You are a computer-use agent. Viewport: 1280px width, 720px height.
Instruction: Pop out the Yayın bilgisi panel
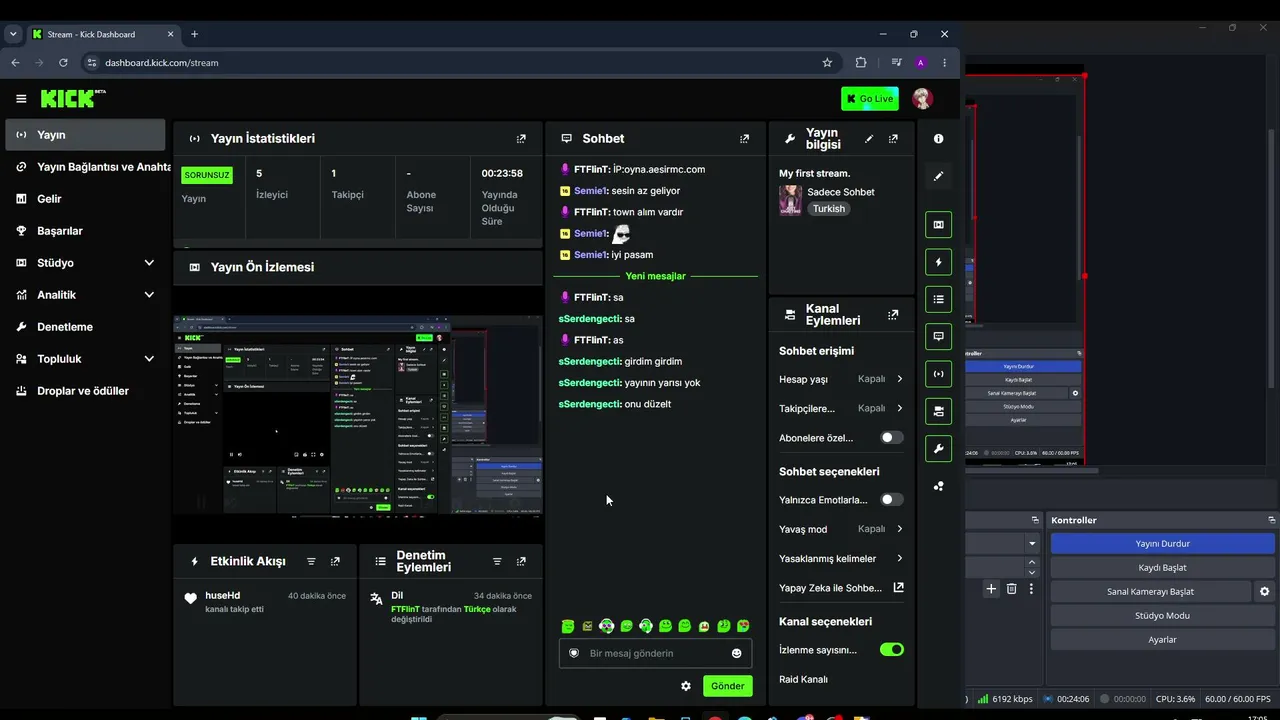coord(893,139)
